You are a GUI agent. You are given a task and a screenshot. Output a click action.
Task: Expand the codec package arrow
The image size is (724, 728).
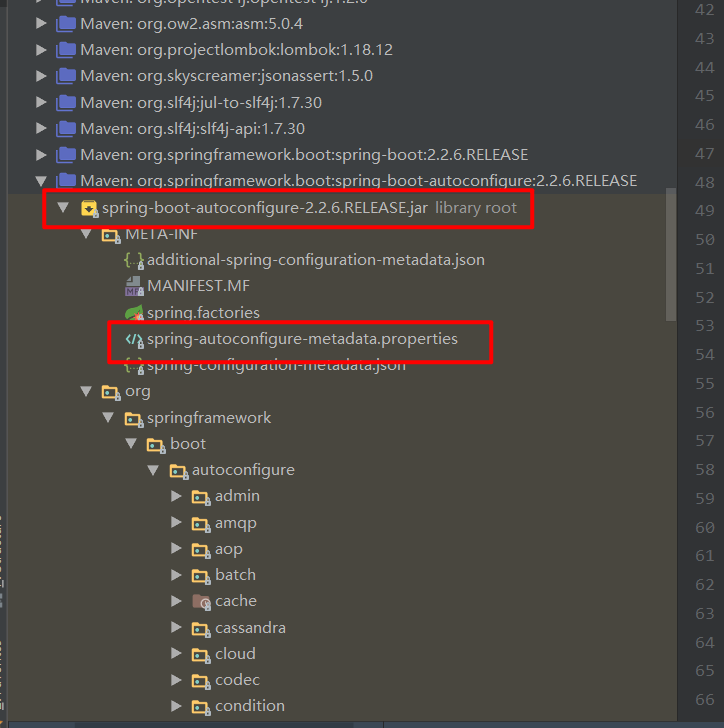tap(176, 680)
